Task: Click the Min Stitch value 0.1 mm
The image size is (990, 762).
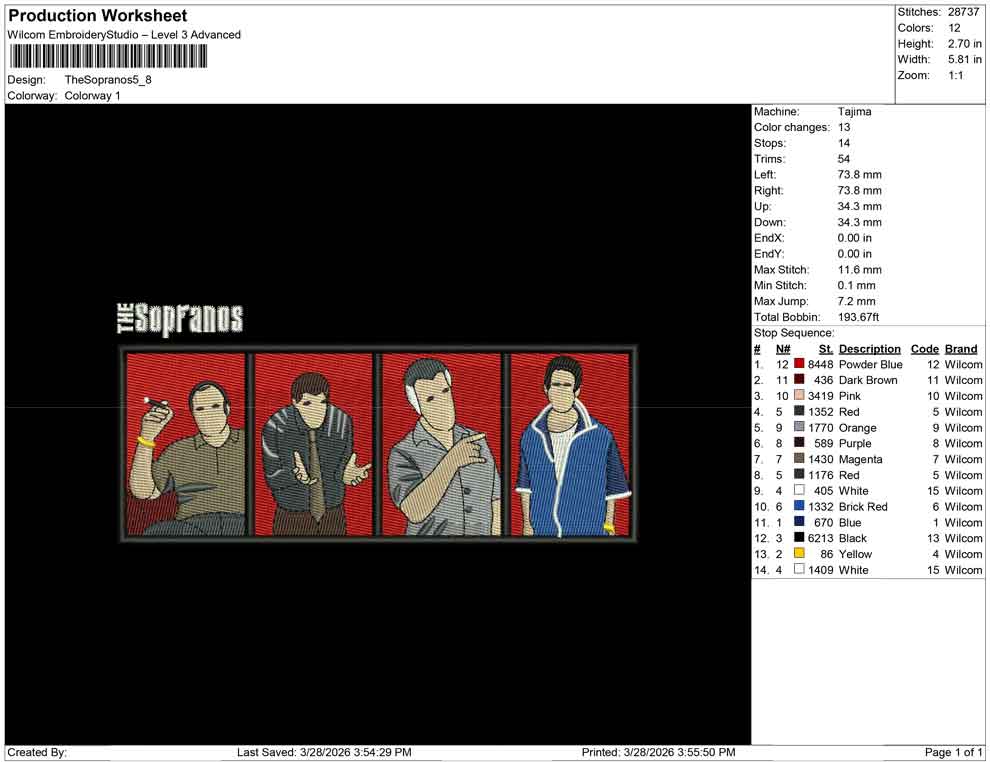Action: [856, 285]
